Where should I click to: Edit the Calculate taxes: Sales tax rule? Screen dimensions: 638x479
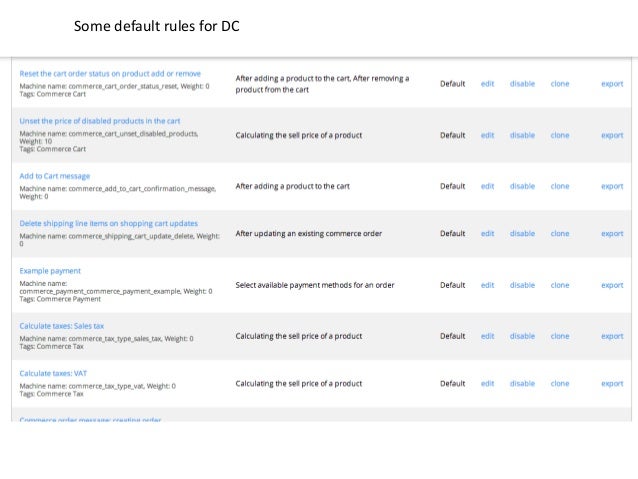[x=487, y=336]
